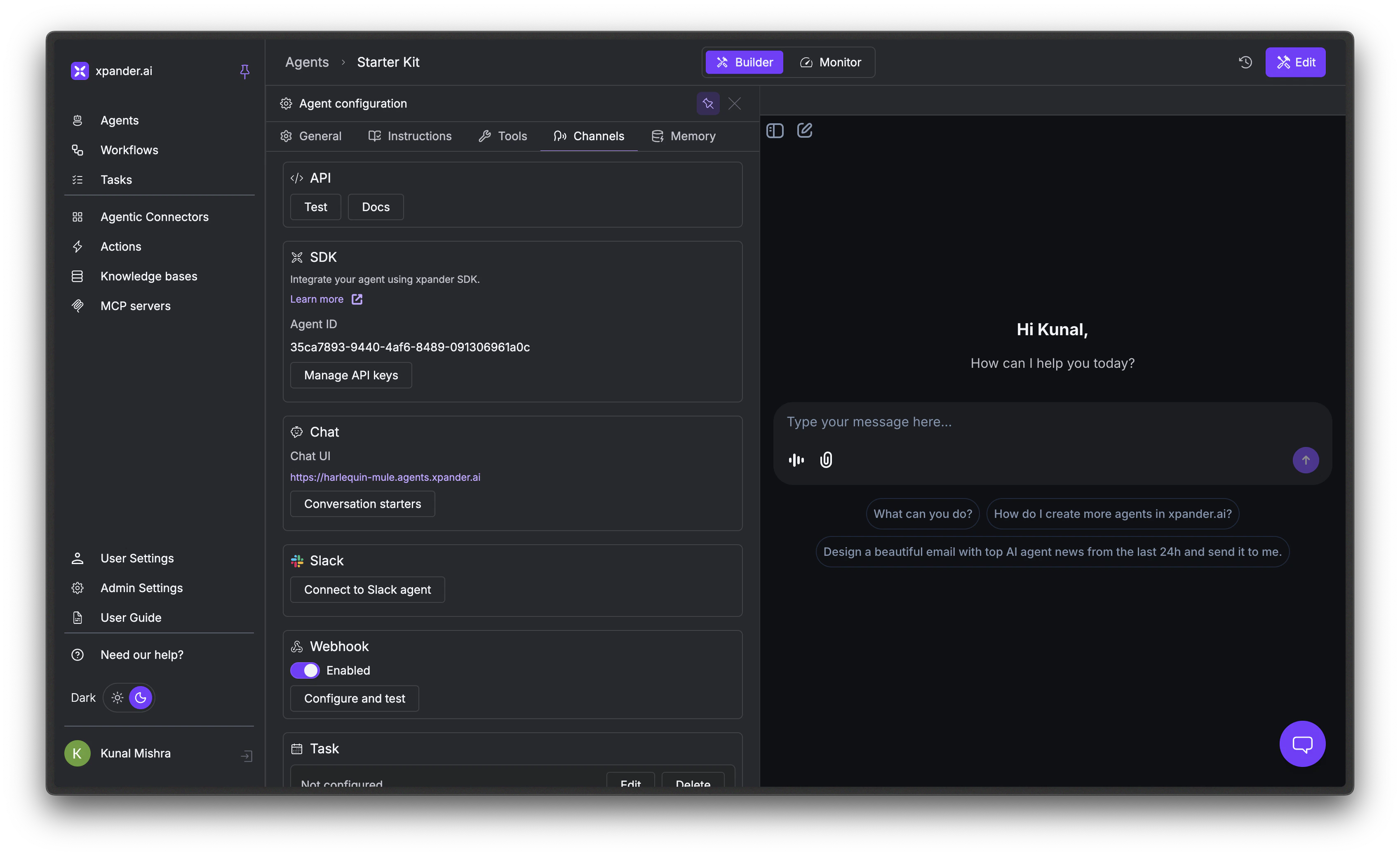Select the voice input icon in the message bar

(796, 460)
